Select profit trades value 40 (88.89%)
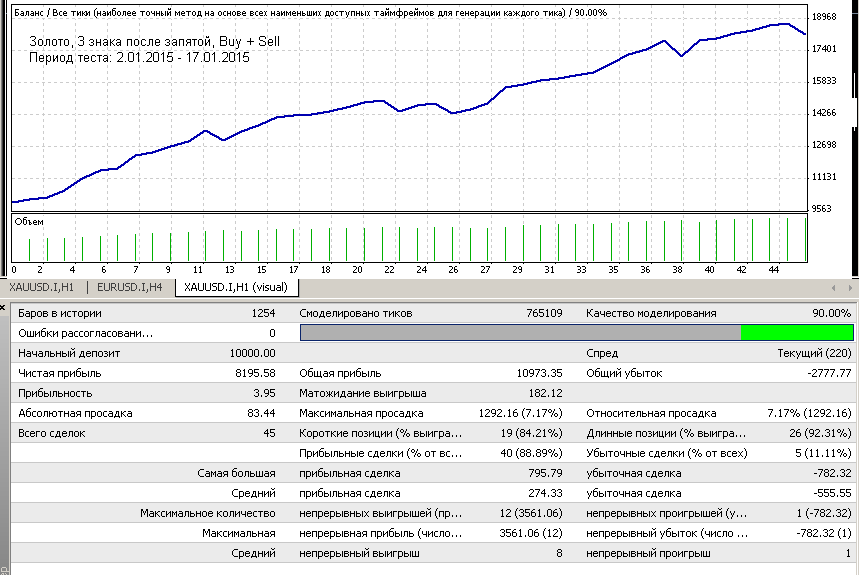 [x=531, y=453]
